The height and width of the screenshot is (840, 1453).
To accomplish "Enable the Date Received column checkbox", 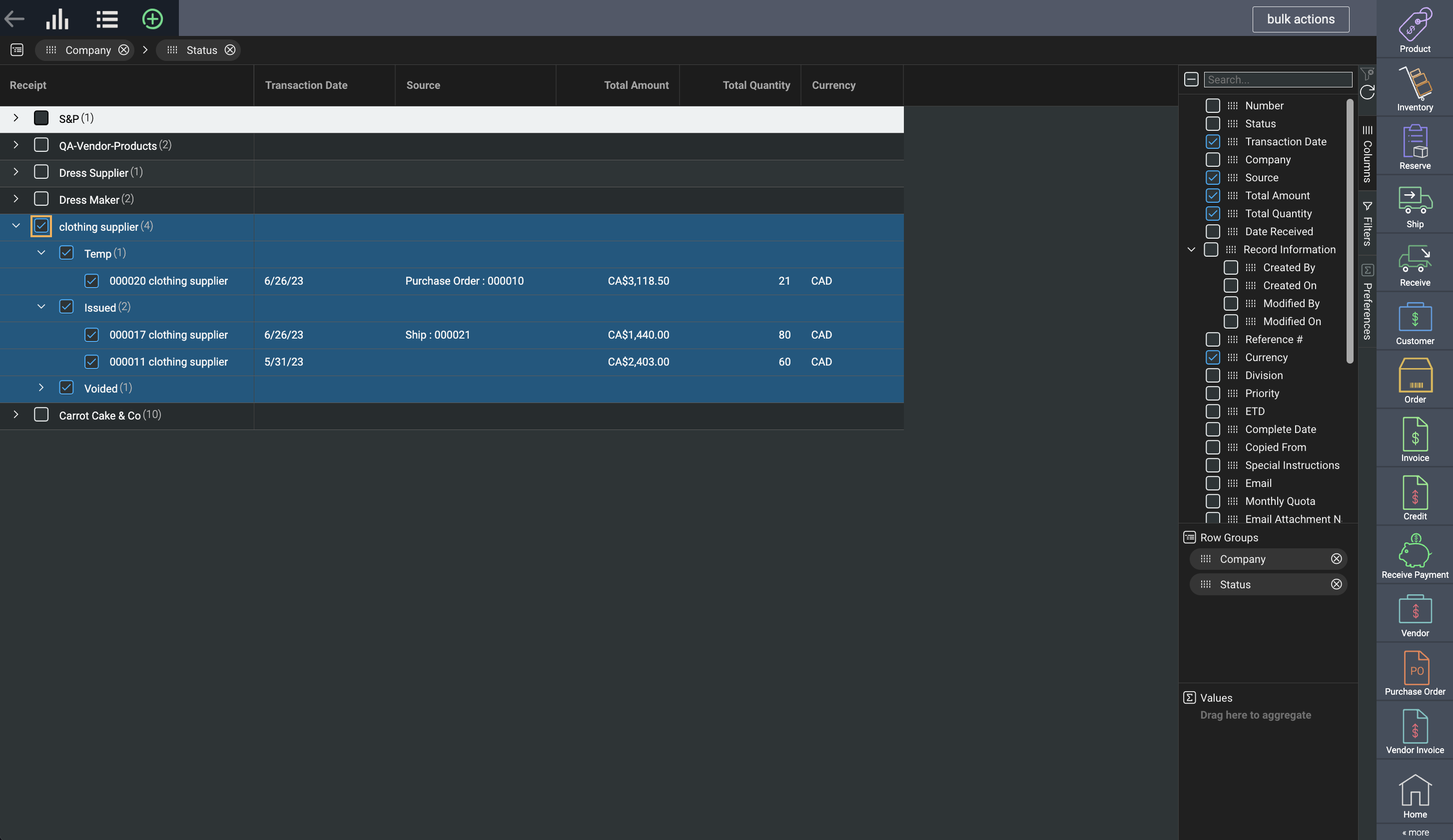I will coord(1213,232).
